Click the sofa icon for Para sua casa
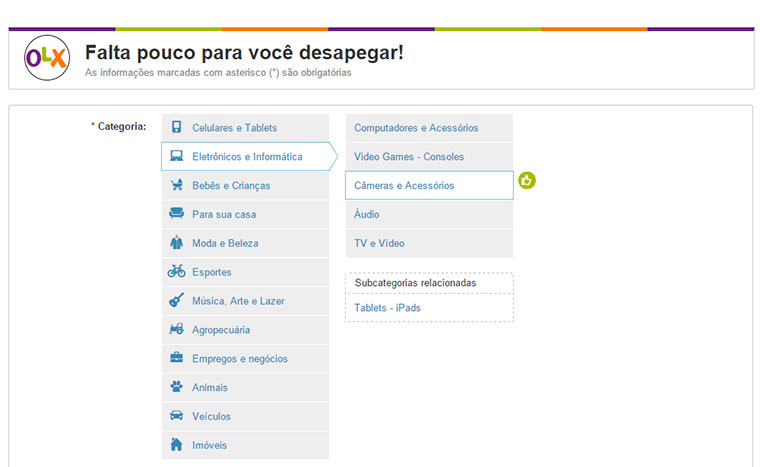760x467 pixels. [x=176, y=214]
